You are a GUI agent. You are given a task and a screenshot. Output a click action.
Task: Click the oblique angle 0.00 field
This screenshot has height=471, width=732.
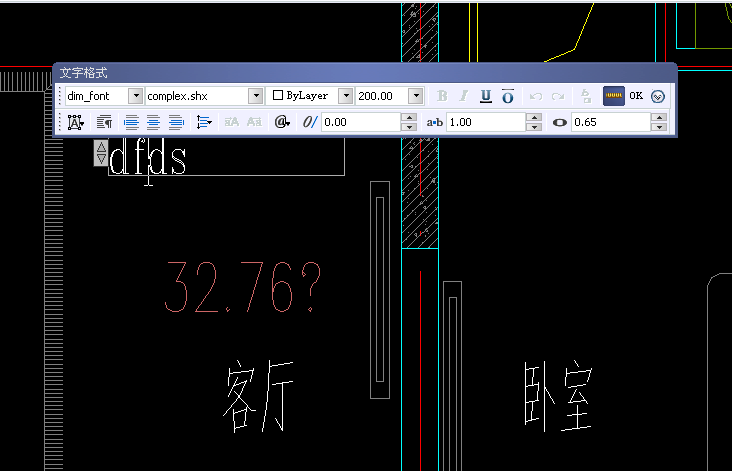tap(361, 122)
